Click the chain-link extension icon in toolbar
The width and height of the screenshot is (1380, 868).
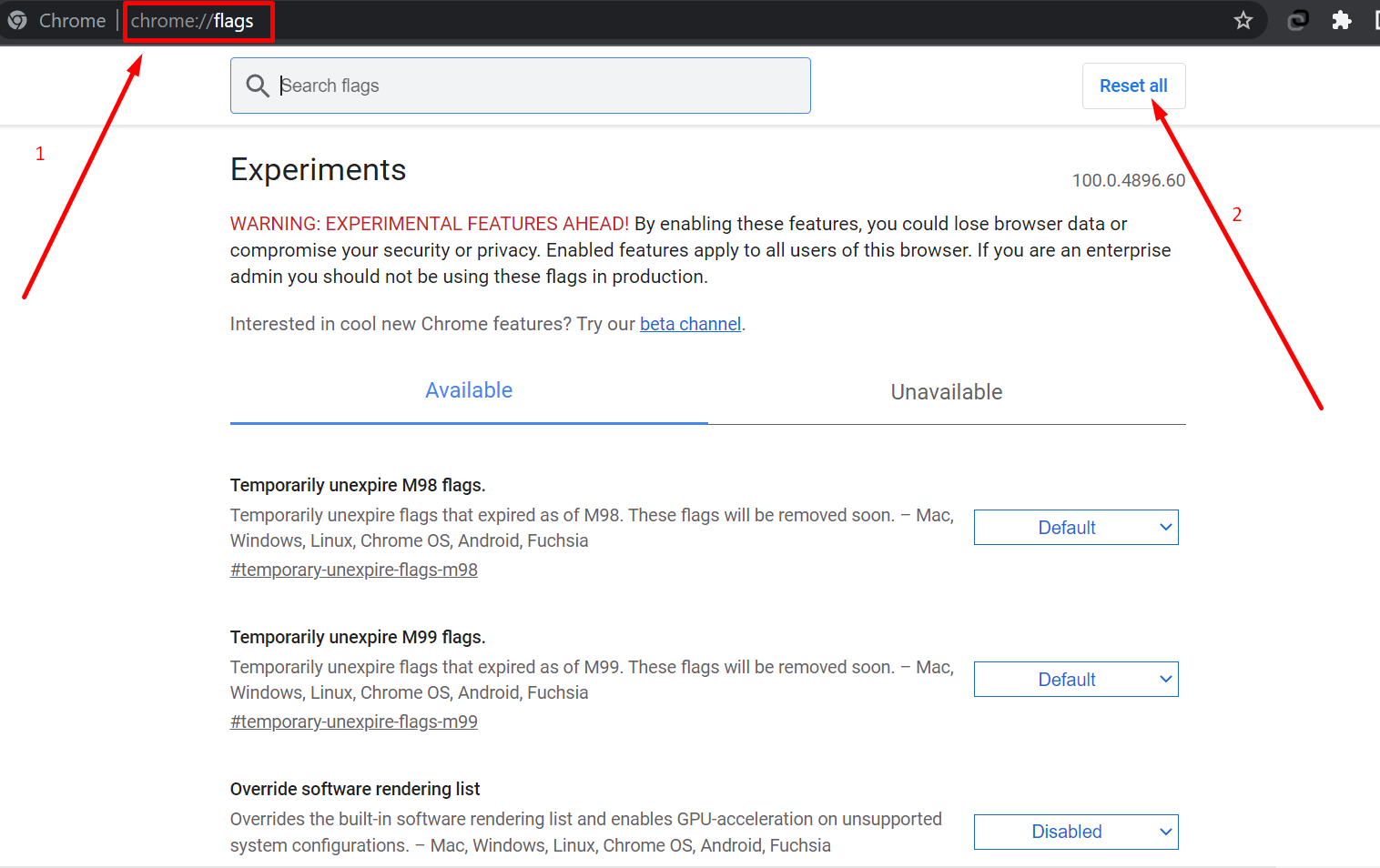tap(1297, 20)
